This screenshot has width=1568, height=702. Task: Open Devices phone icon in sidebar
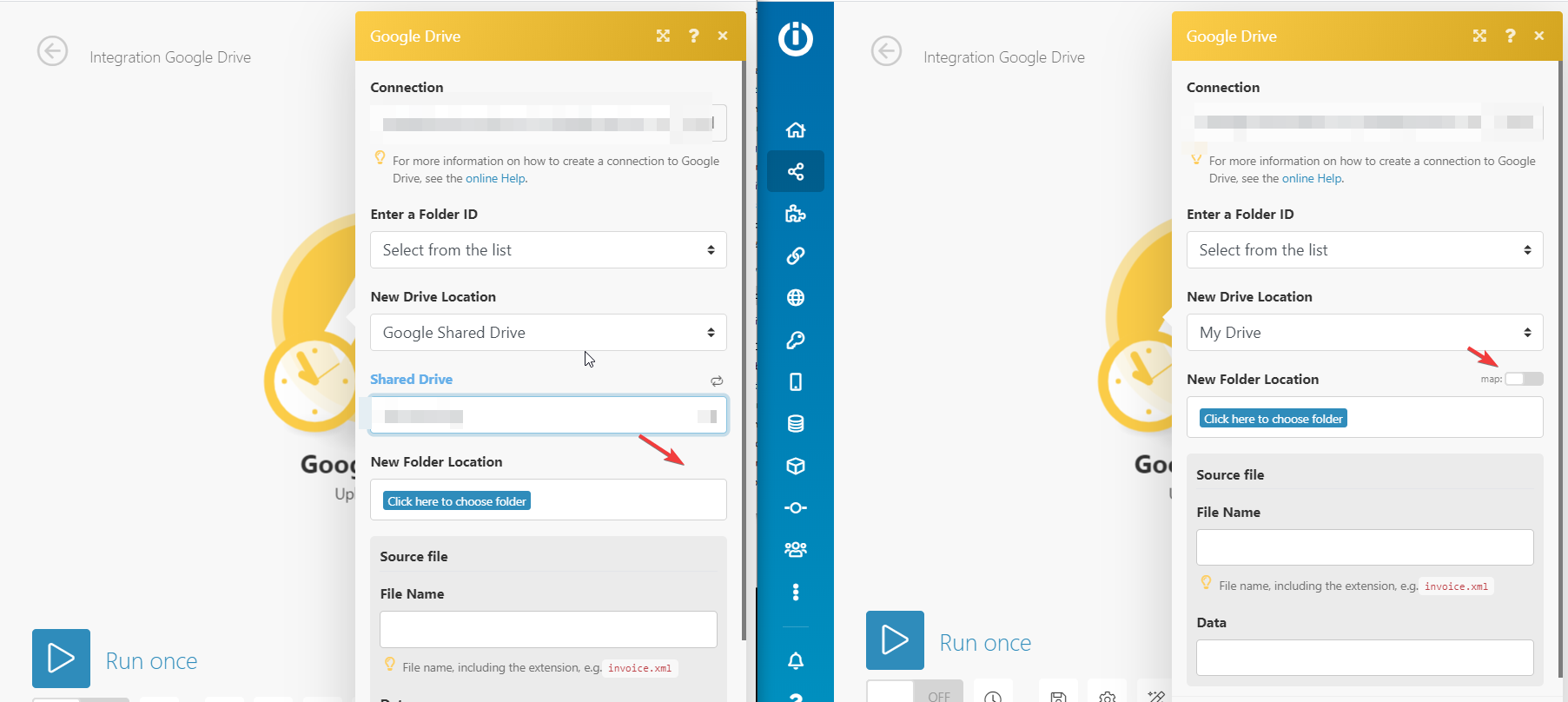[x=796, y=381]
